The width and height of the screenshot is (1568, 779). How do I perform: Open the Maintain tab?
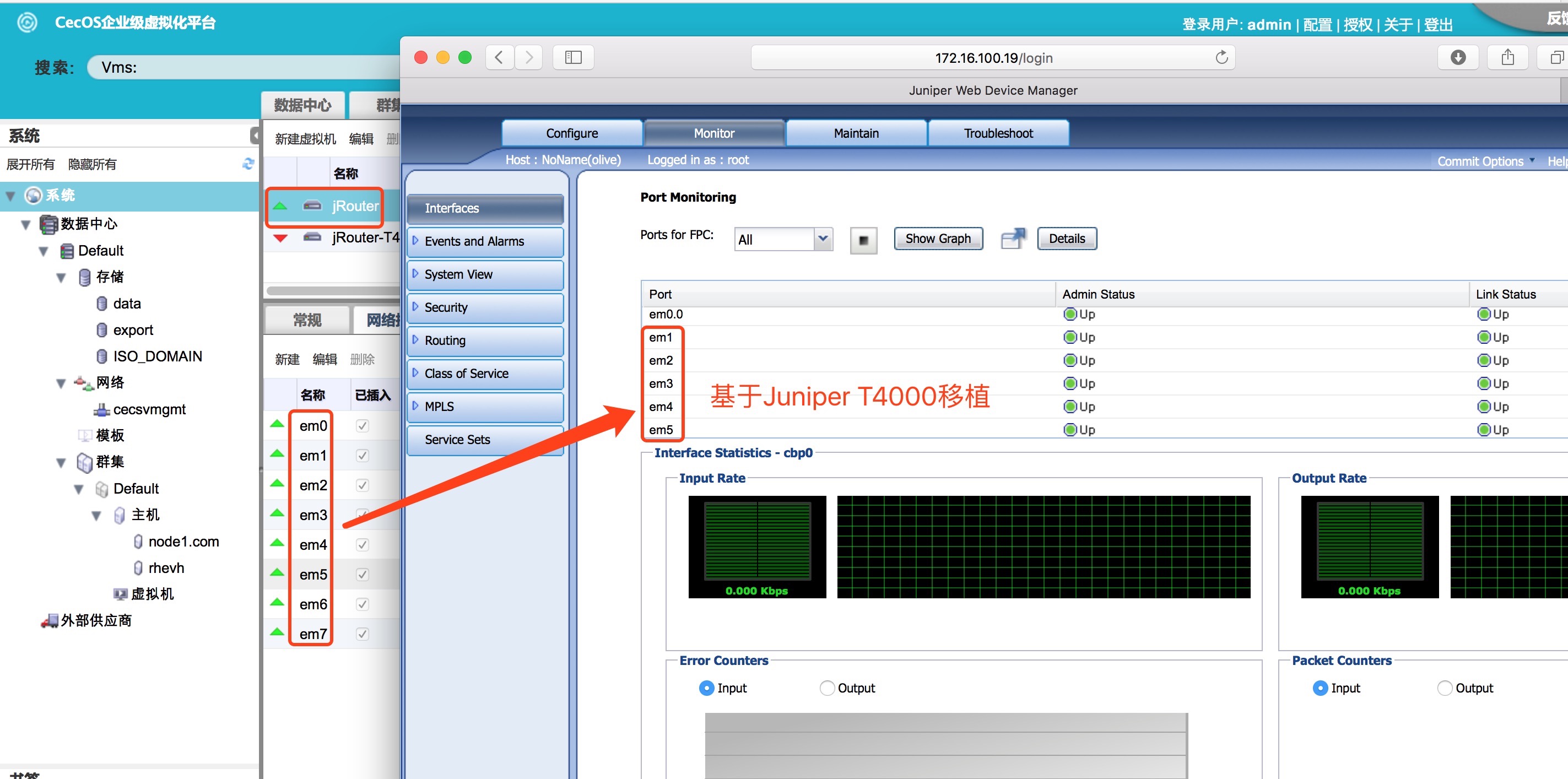click(856, 133)
